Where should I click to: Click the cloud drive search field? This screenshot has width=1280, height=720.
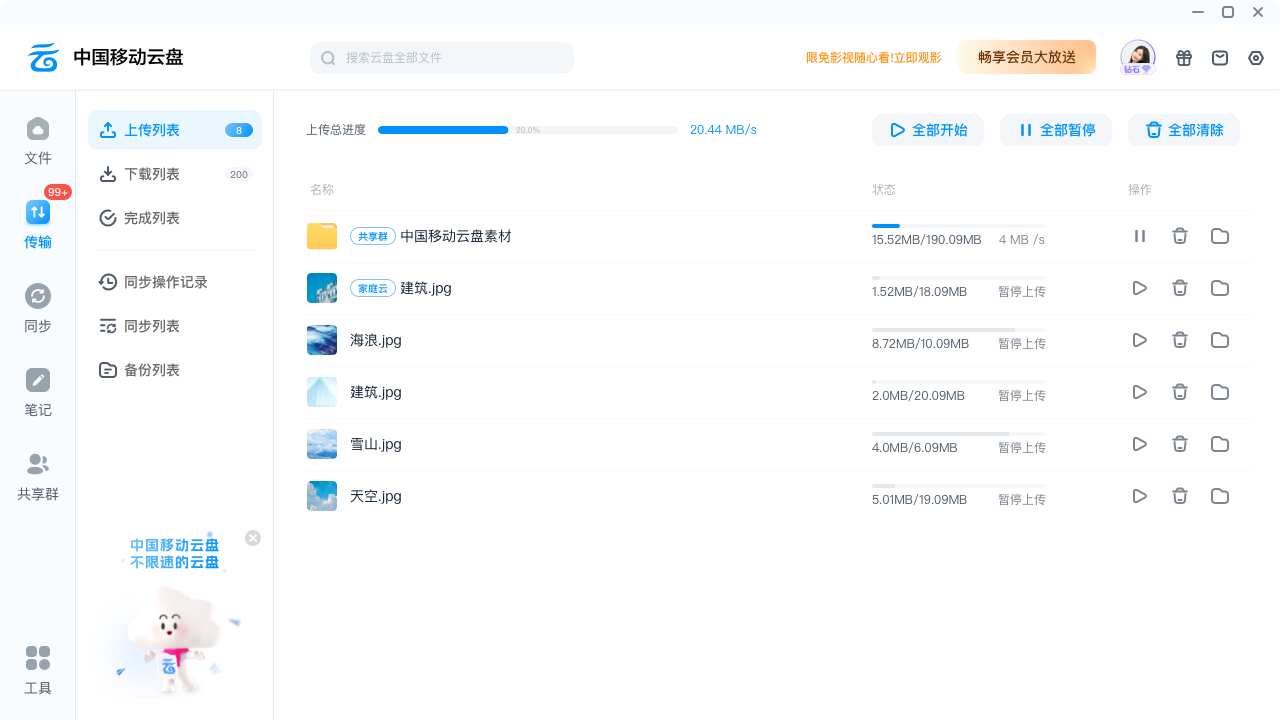441,57
